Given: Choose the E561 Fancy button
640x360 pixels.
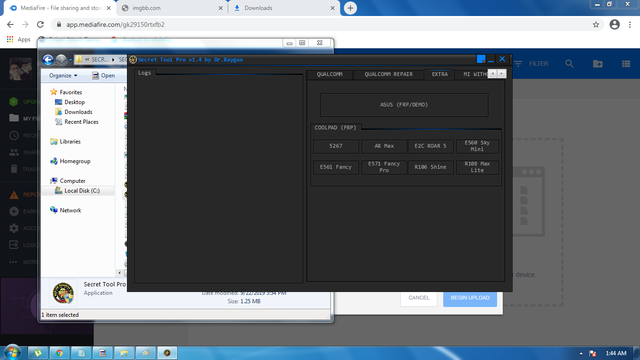Looking at the screenshot, I should pos(336,167).
